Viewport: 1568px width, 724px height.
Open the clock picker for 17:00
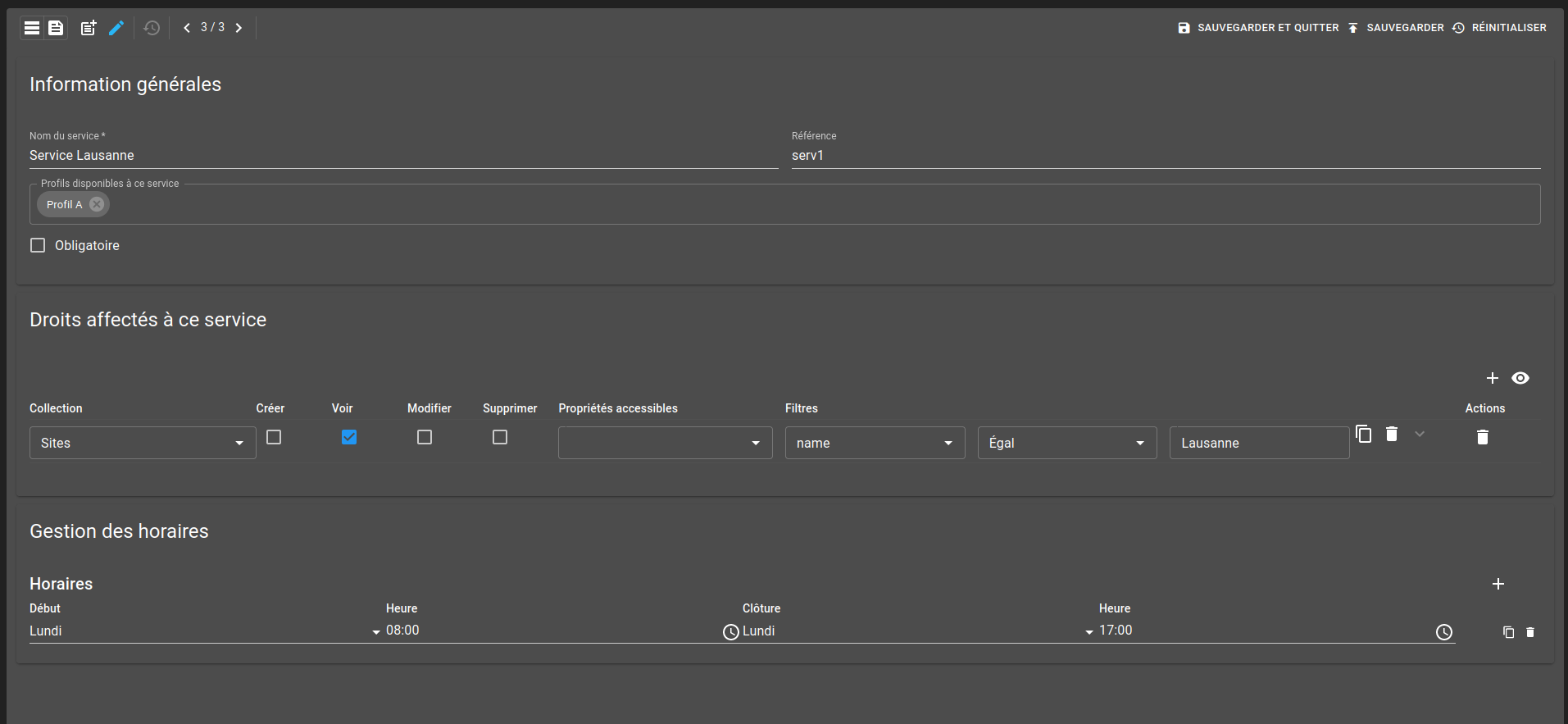point(1444,632)
